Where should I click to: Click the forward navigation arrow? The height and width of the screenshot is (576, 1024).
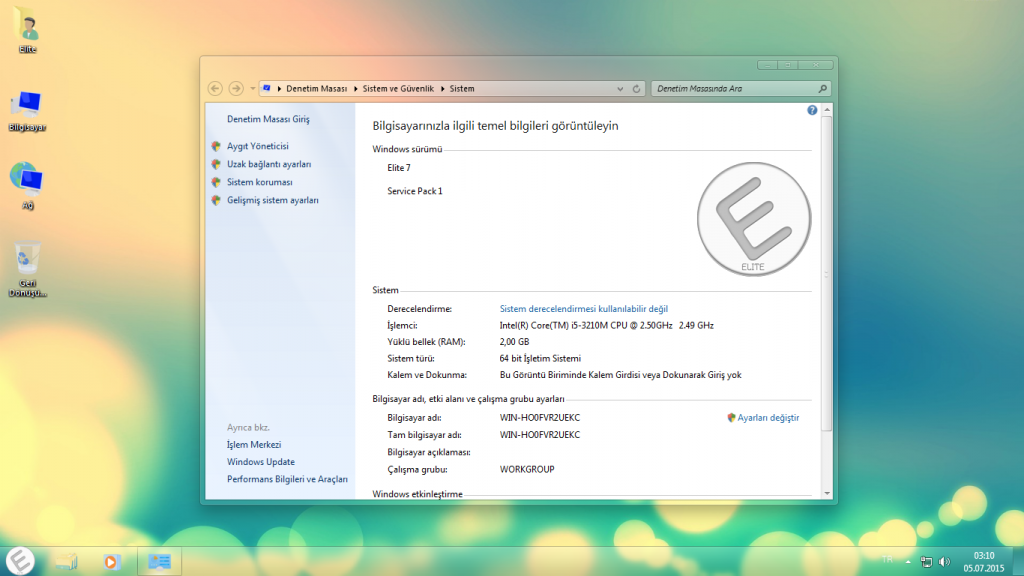[236, 88]
